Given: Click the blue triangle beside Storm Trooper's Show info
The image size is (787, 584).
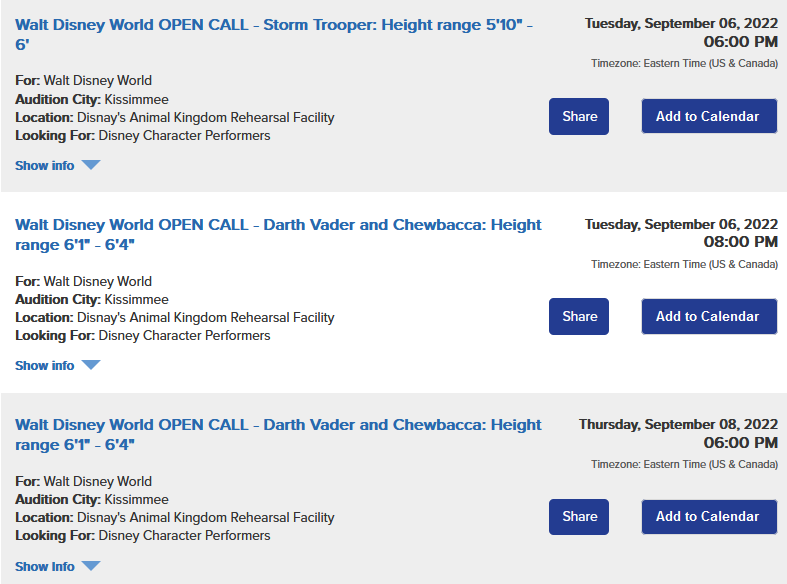Looking at the screenshot, I should (91, 165).
